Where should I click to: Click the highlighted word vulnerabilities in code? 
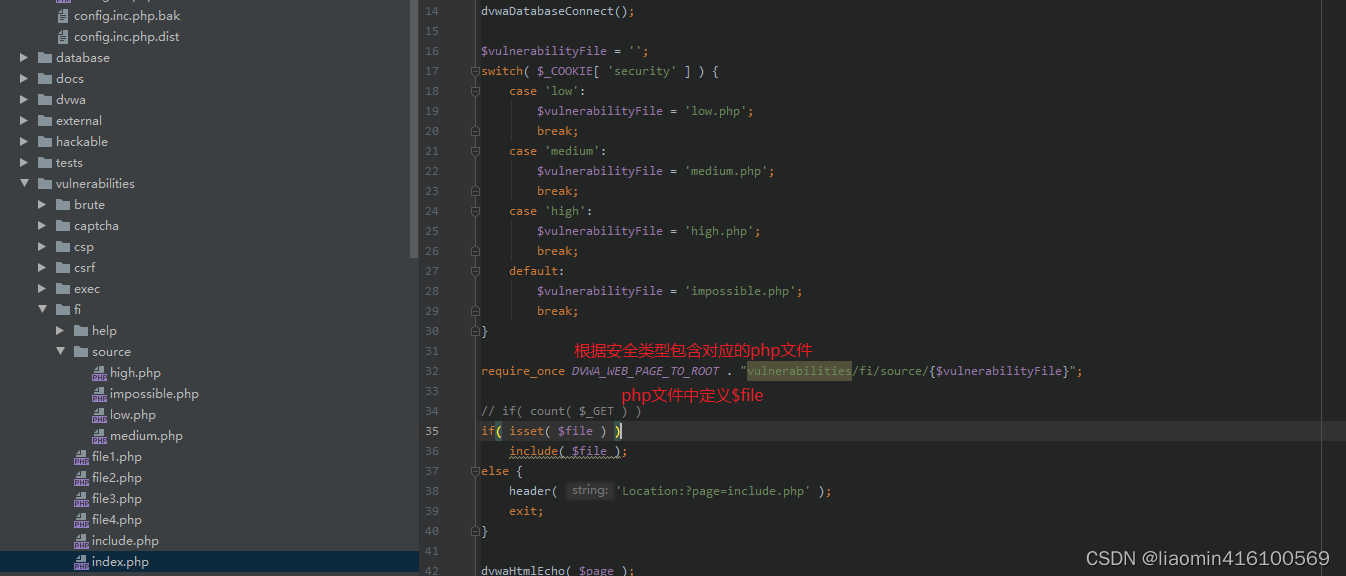coord(799,371)
